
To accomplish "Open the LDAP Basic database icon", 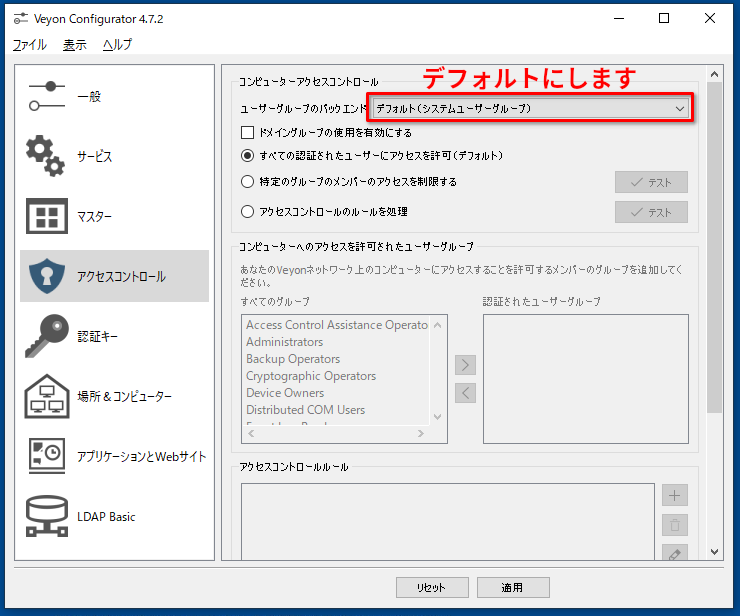I will [x=47, y=516].
